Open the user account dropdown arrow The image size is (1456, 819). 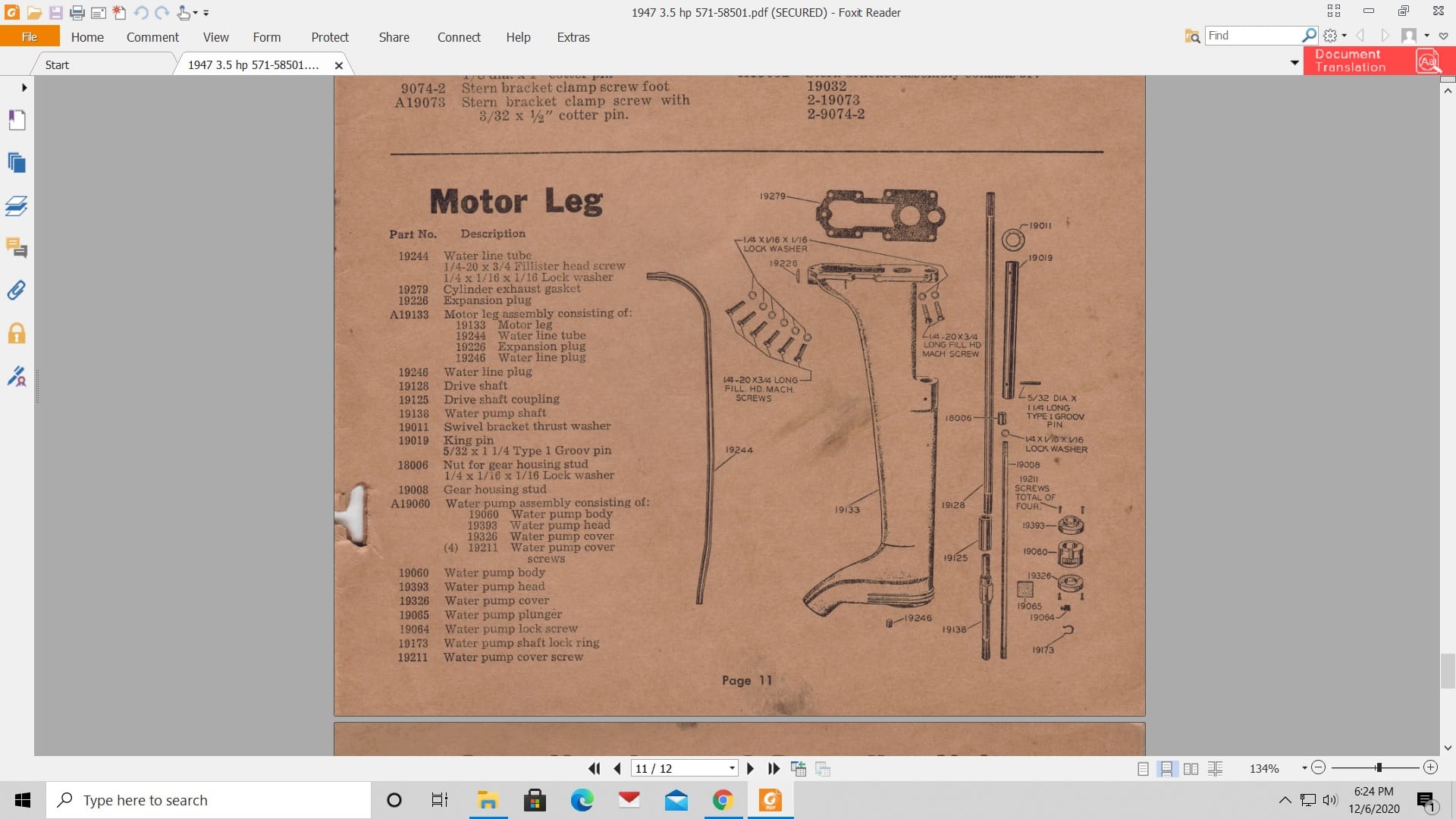(x=1427, y=36)
